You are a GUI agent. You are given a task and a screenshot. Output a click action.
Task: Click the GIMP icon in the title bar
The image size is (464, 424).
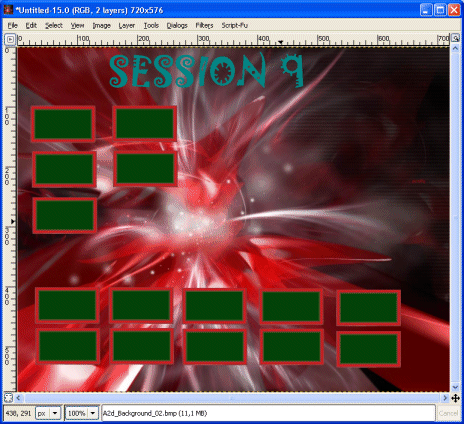tap(8, 10)
